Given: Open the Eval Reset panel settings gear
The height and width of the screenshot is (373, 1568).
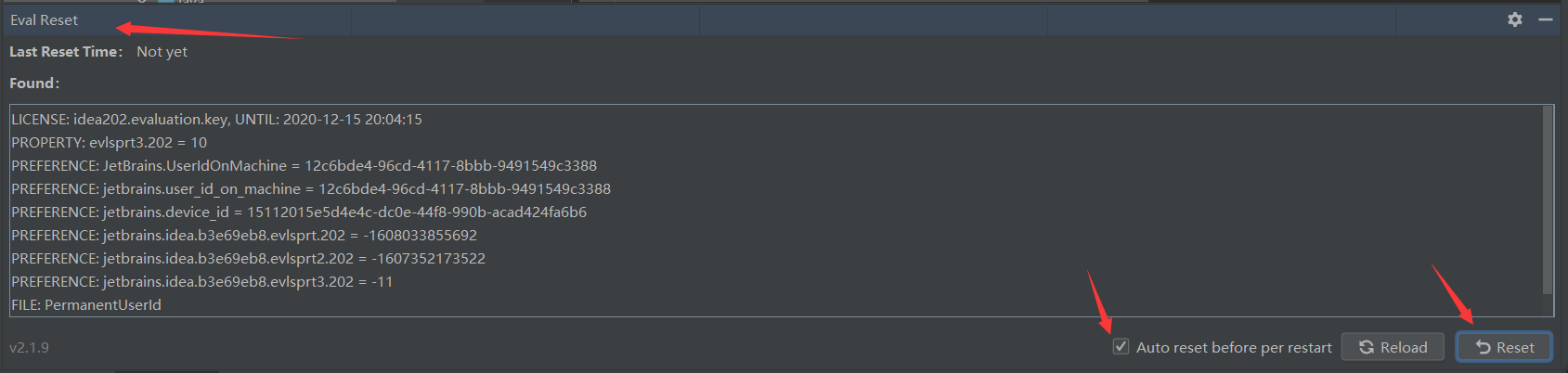Looking at the screenshot, I should [1515, 19].
